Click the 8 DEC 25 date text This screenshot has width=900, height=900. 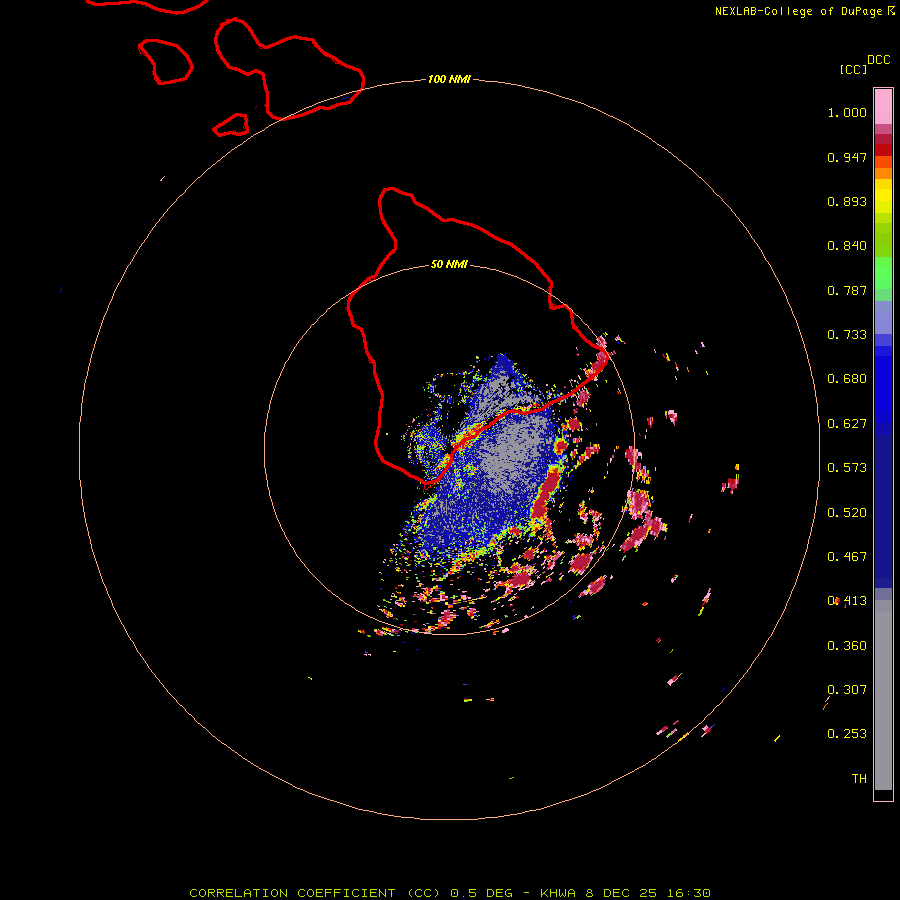622,893
